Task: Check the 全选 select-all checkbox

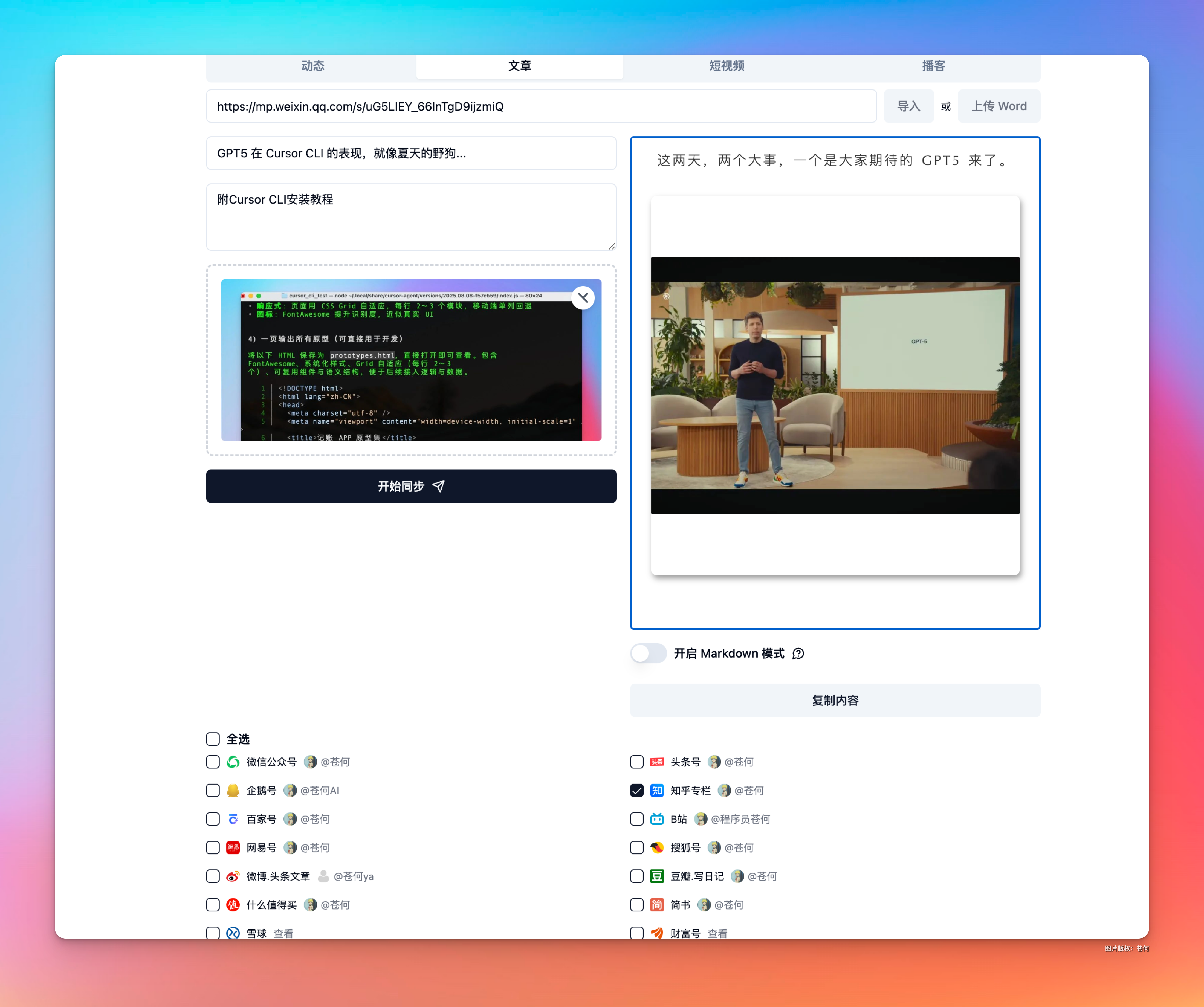Action: click(213, 739)
